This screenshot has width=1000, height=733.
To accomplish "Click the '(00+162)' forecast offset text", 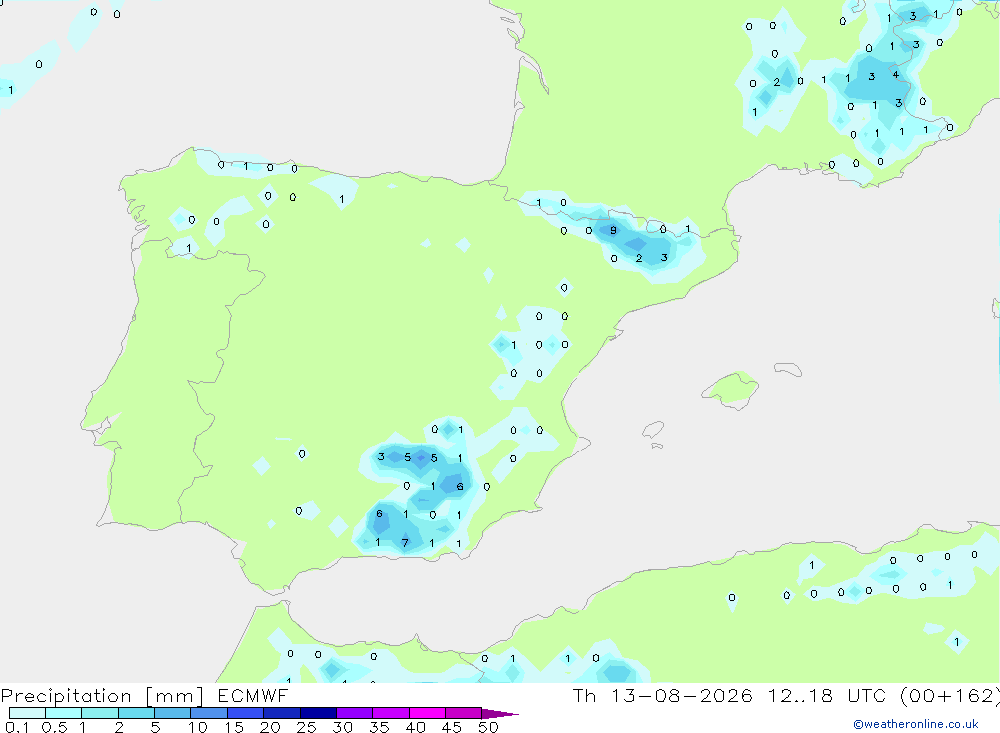I will (x=950, y=695).
